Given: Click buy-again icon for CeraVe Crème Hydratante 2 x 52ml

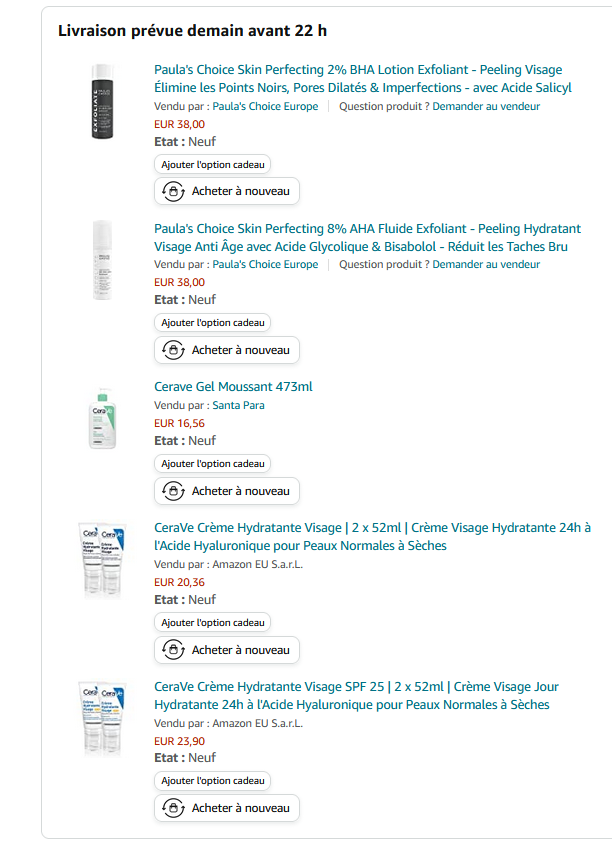Looking at the screenshot, I should pyautogui.click(x=173, y=650).
